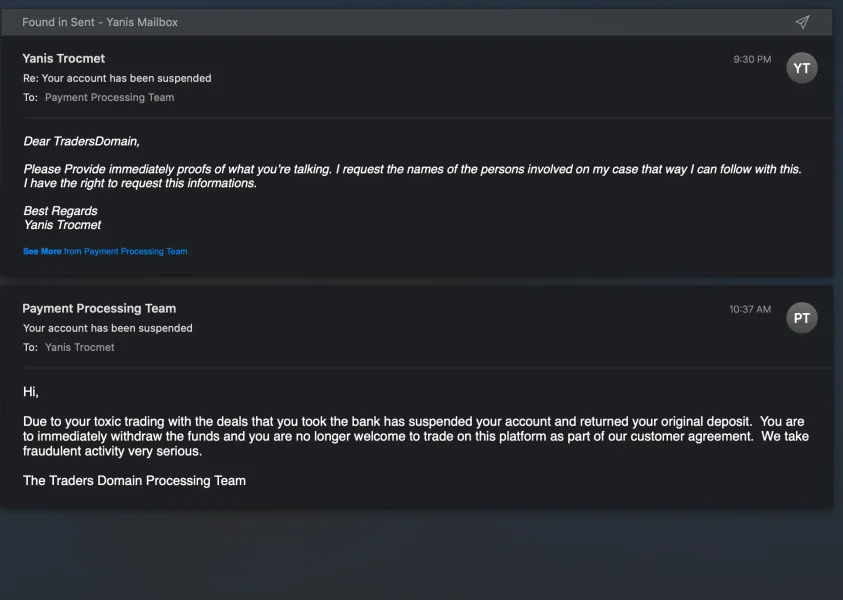
Task: Click 'from Payment Processing Team' beside See More
Action: pos(126,252)
